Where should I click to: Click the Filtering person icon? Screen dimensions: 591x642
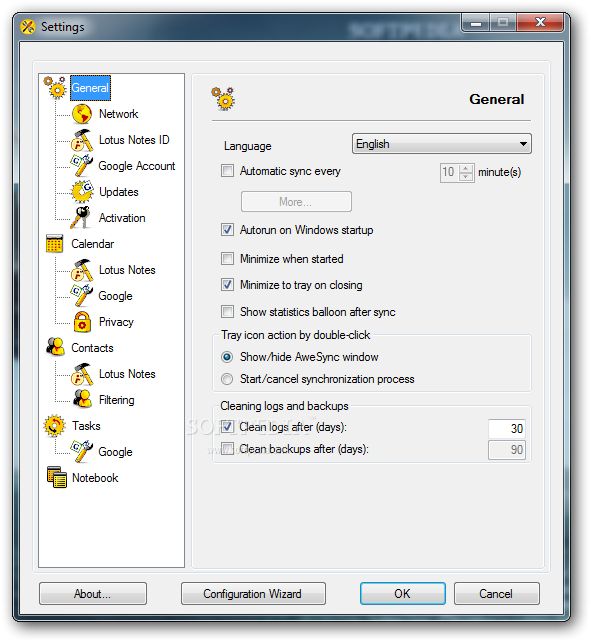coord(82,399)
